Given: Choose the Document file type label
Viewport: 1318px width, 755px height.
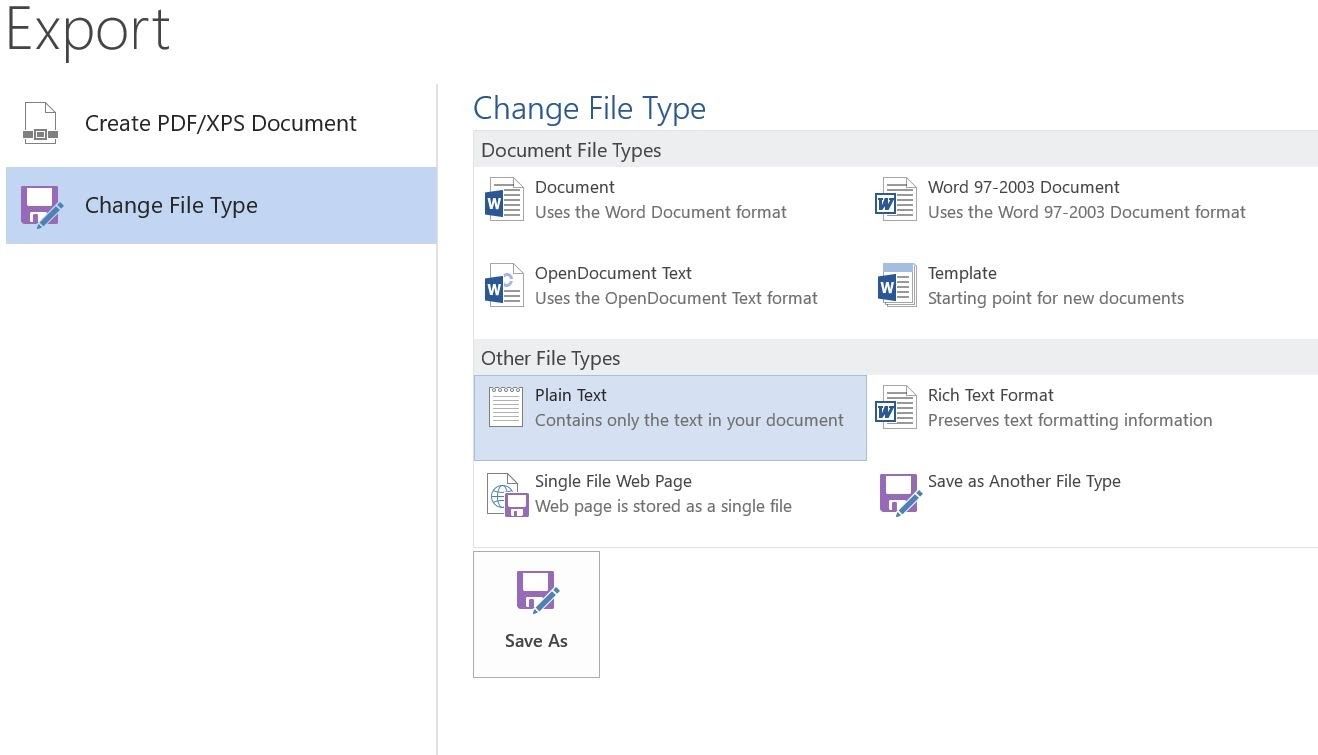Looking at the screenshot, I should click(574, 187).
